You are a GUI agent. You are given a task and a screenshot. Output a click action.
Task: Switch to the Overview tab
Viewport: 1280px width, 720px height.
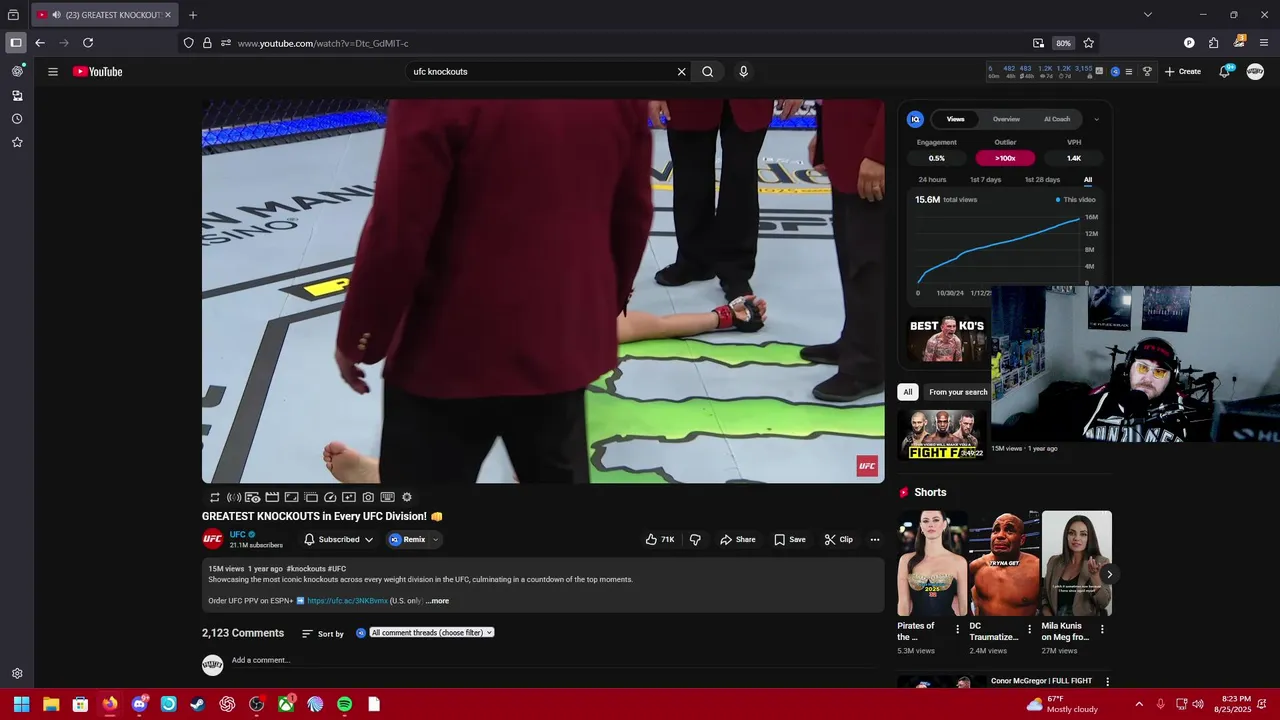[1006, 119]
